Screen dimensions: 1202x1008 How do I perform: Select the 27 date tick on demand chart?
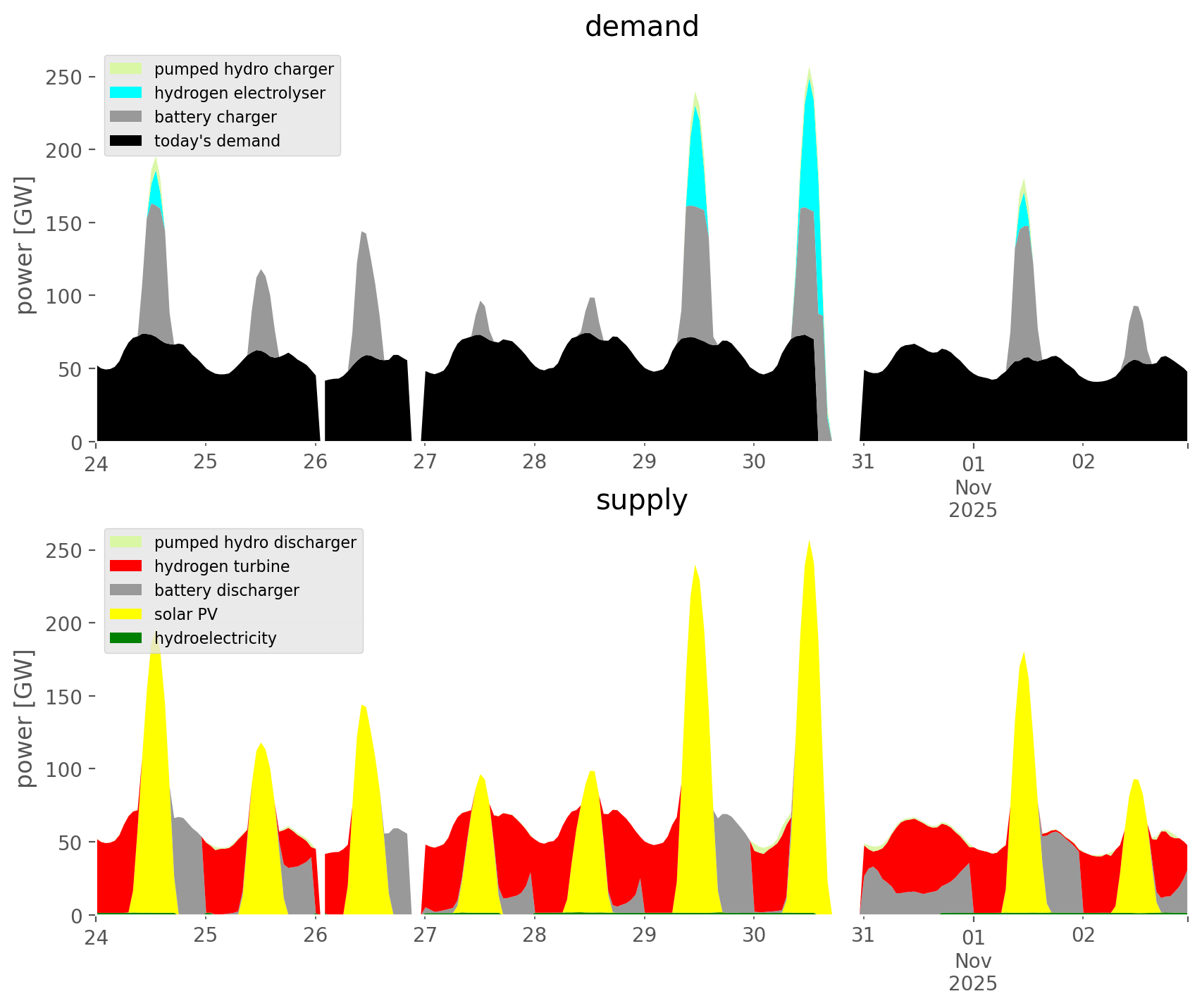click(x=425, y=462)
